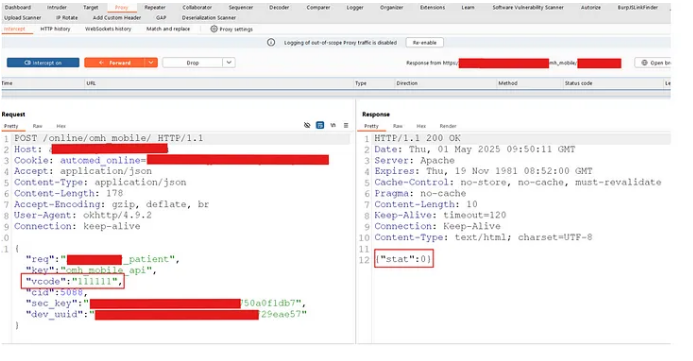Screen dimensions: 693x361
Task: Select the IP Rotate tab
Action: [x=67, y=18]
